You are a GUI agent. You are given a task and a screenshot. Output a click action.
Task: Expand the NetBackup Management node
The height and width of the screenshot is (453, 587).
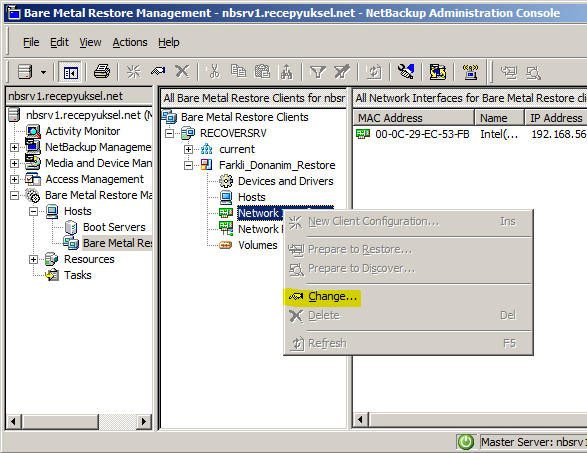point(14,147)
